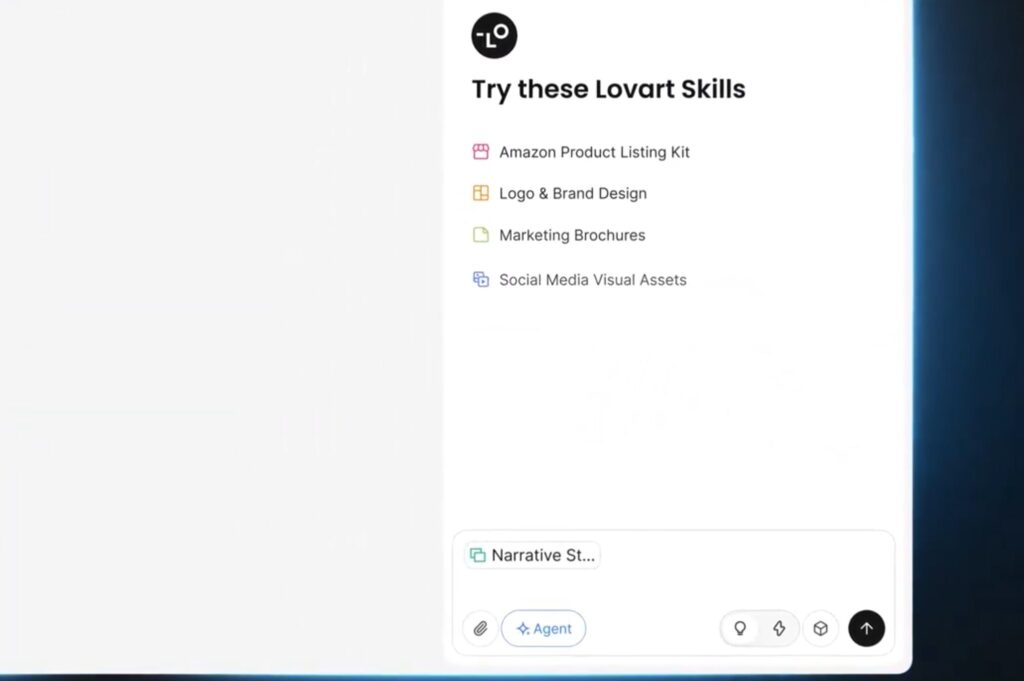Click the sparkle icon in Agent button
Screen dimensions: 1024x681
(x=522, y=629)
